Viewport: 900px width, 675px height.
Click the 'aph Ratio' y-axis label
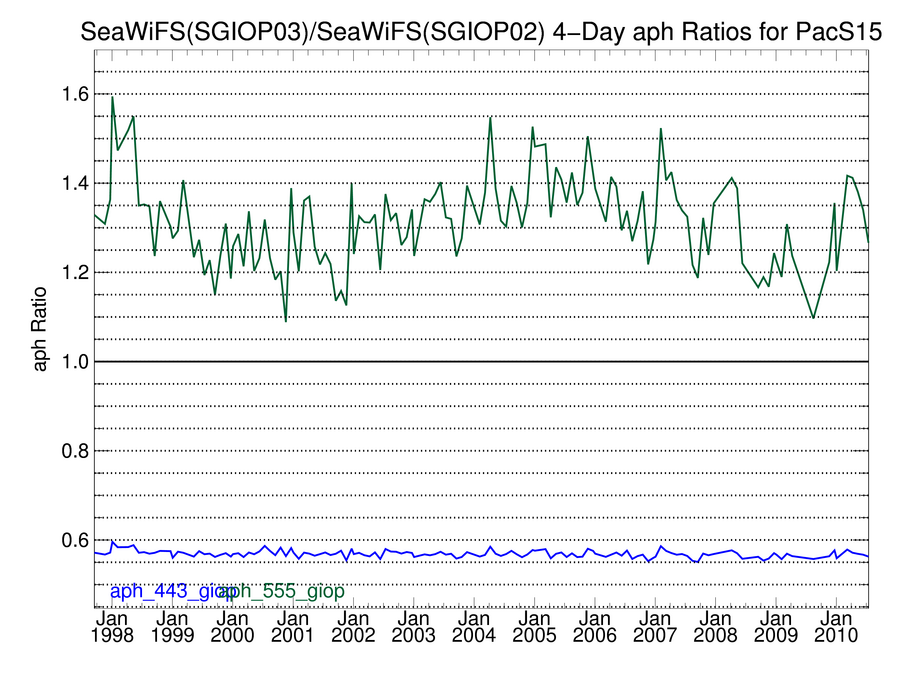[x=39, y=329]
